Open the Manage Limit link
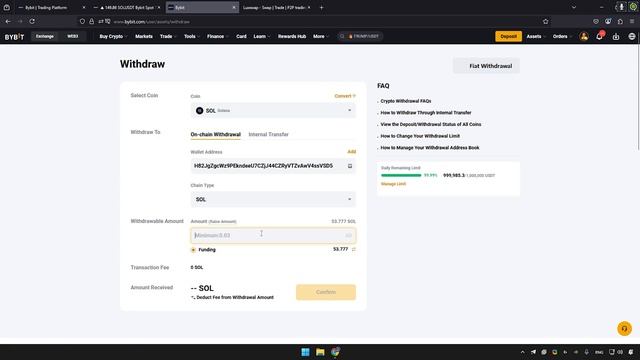The height and width of the screenshot is (360, 640). pyautogui.click(x=393, y=184)
